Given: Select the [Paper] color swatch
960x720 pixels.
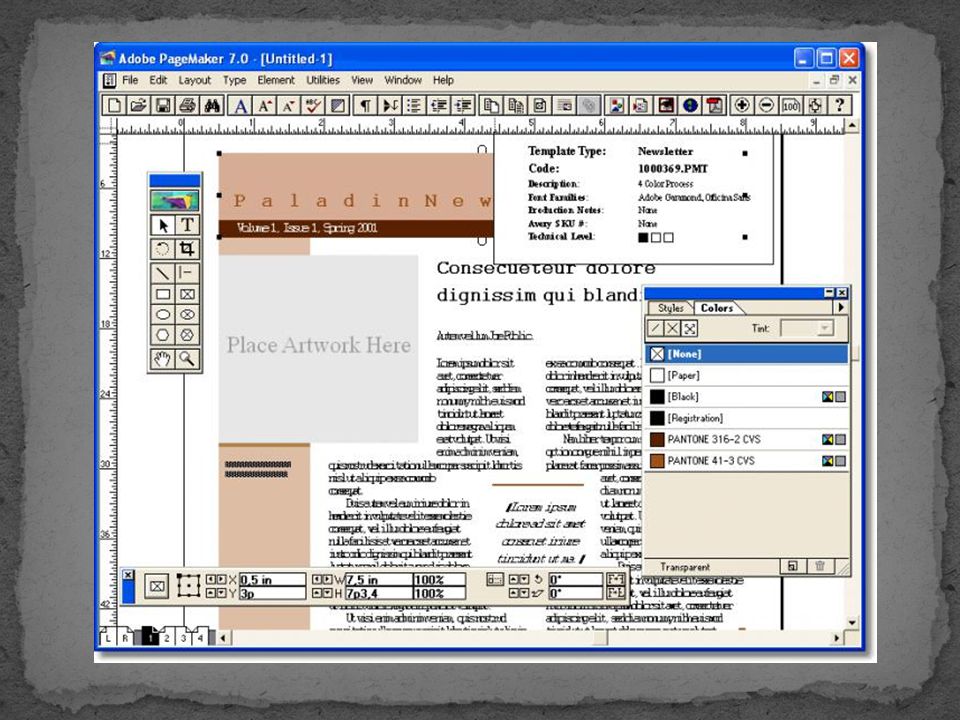Looking at the screenshot, I should [747, 375].
